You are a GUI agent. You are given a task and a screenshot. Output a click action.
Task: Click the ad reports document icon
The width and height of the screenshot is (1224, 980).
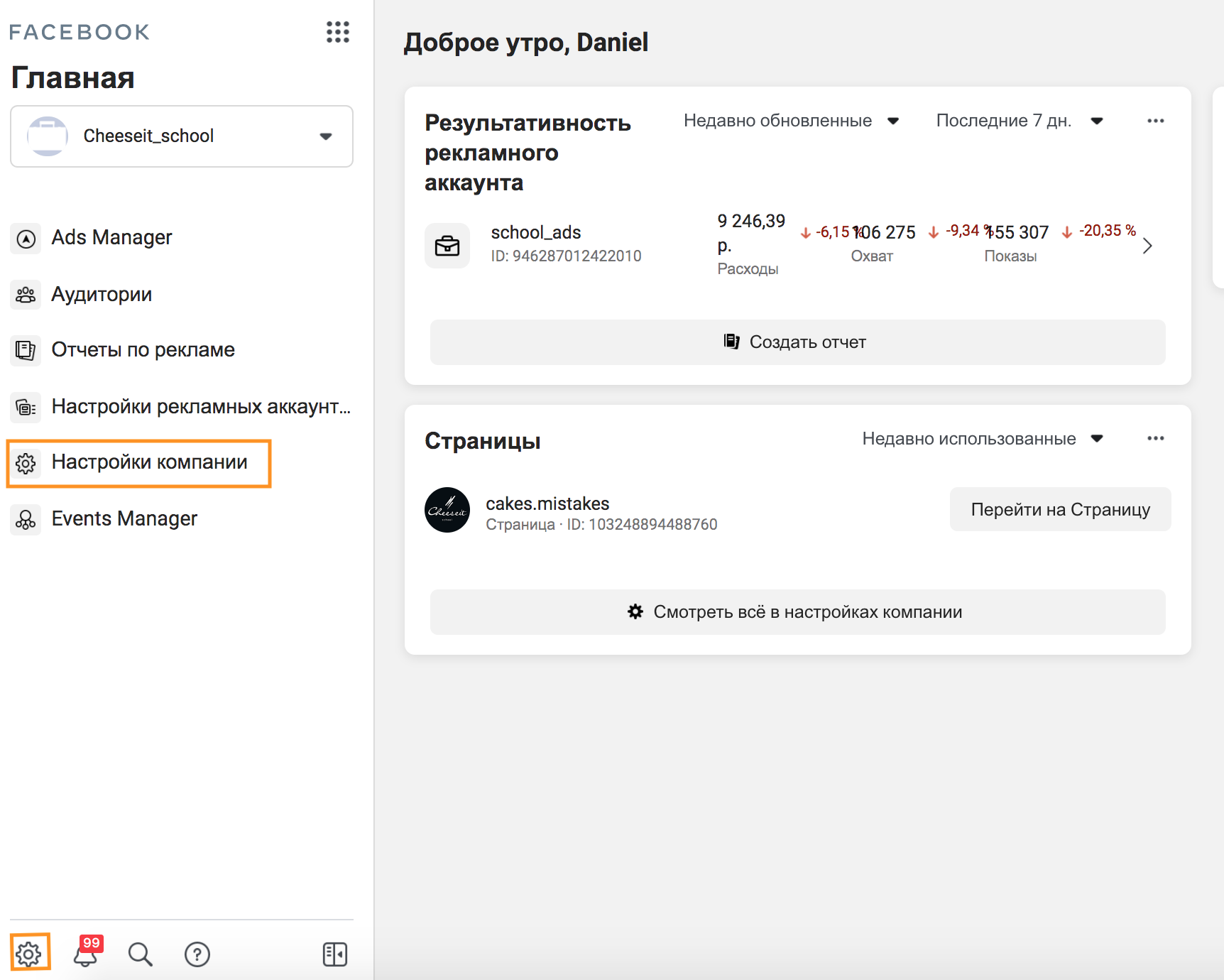(26, 350)
